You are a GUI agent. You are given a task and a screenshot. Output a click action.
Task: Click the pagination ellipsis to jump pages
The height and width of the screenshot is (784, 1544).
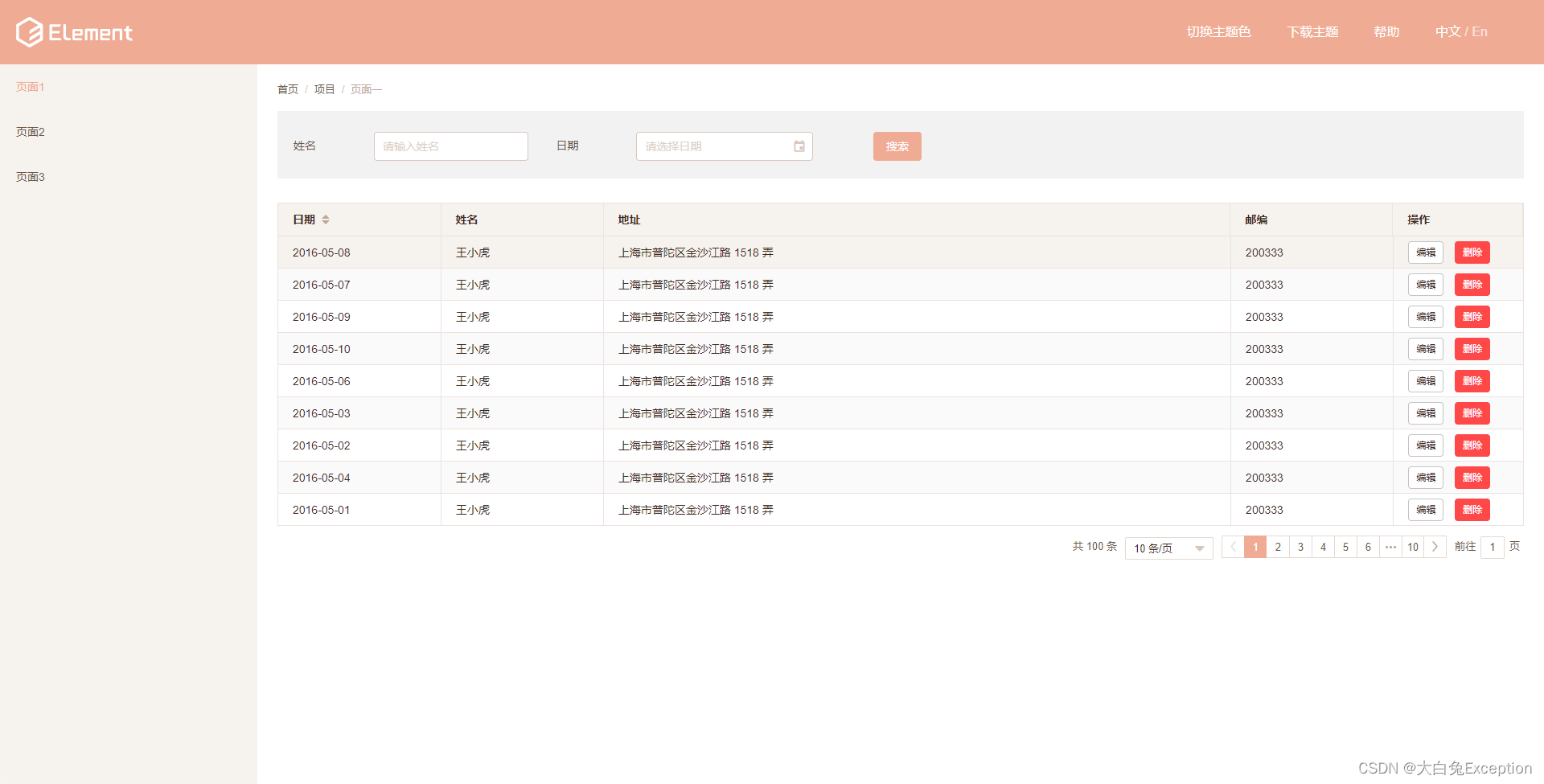click(1390, 547)
